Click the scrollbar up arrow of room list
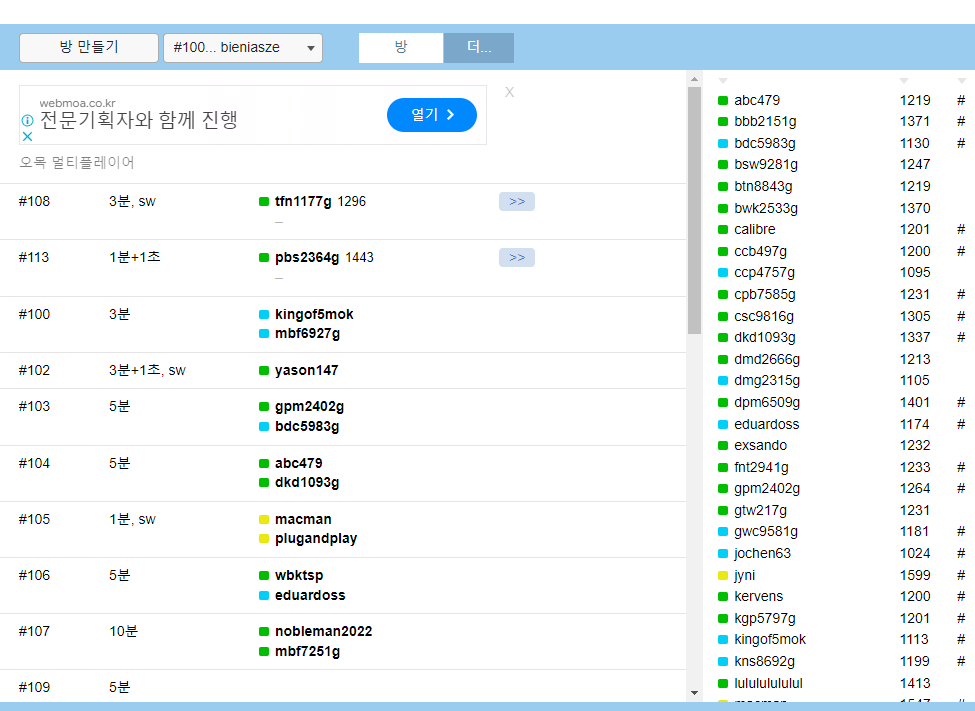Image resolution: width=975 pixels, height=711 pixels. point(695,79)
